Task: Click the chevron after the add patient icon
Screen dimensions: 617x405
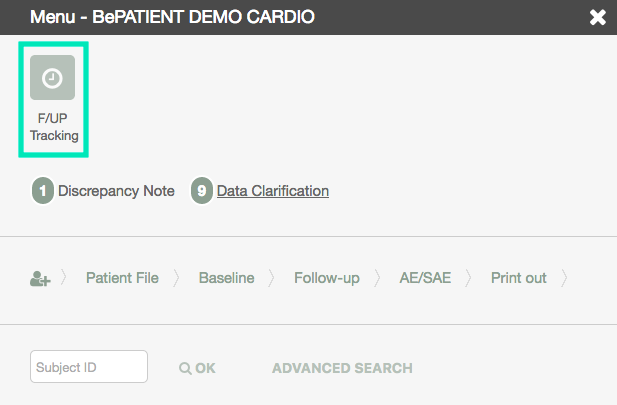Action: coord(64,278)
